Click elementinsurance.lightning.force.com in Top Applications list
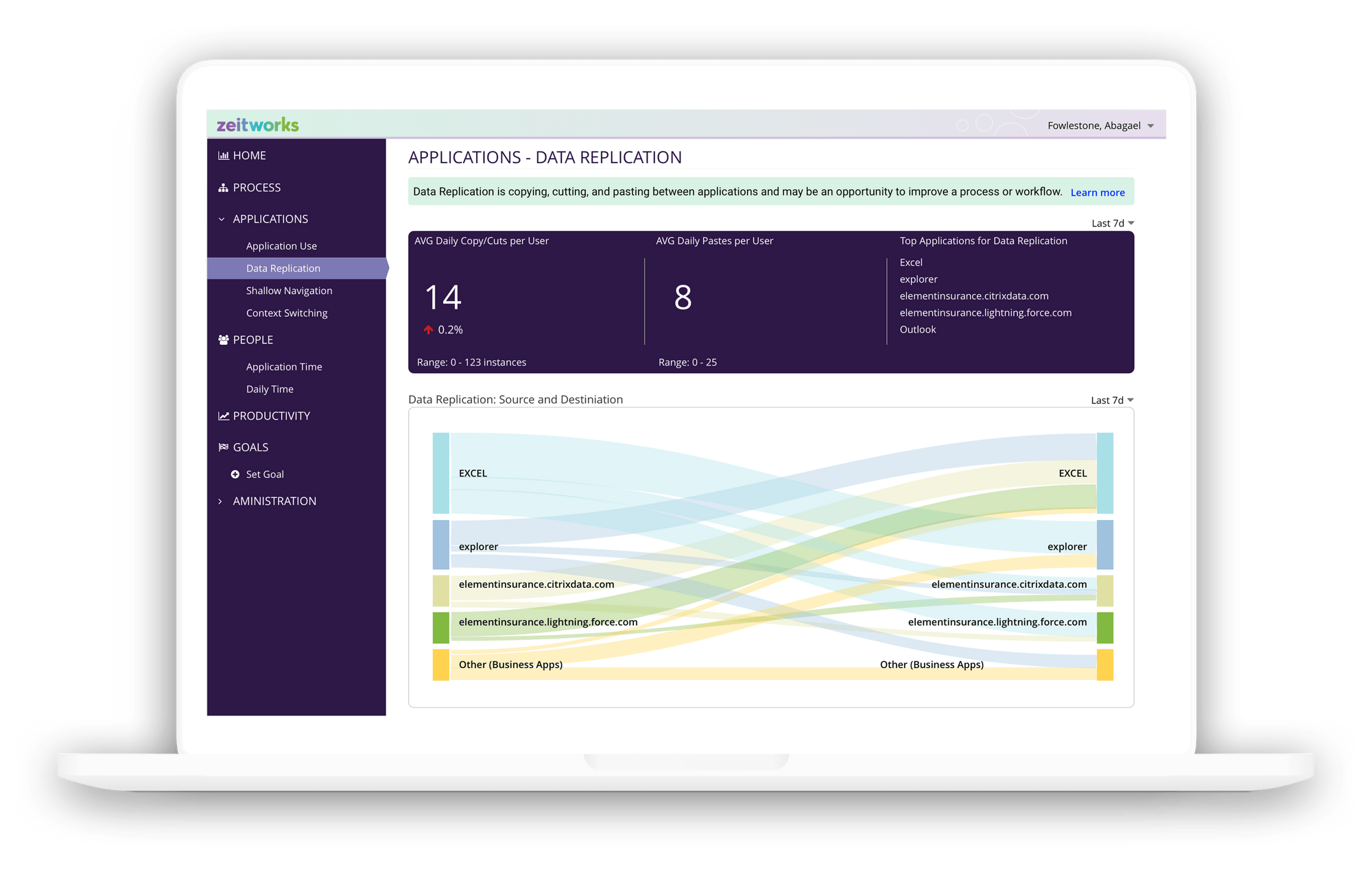 click(x=986, y=313)
